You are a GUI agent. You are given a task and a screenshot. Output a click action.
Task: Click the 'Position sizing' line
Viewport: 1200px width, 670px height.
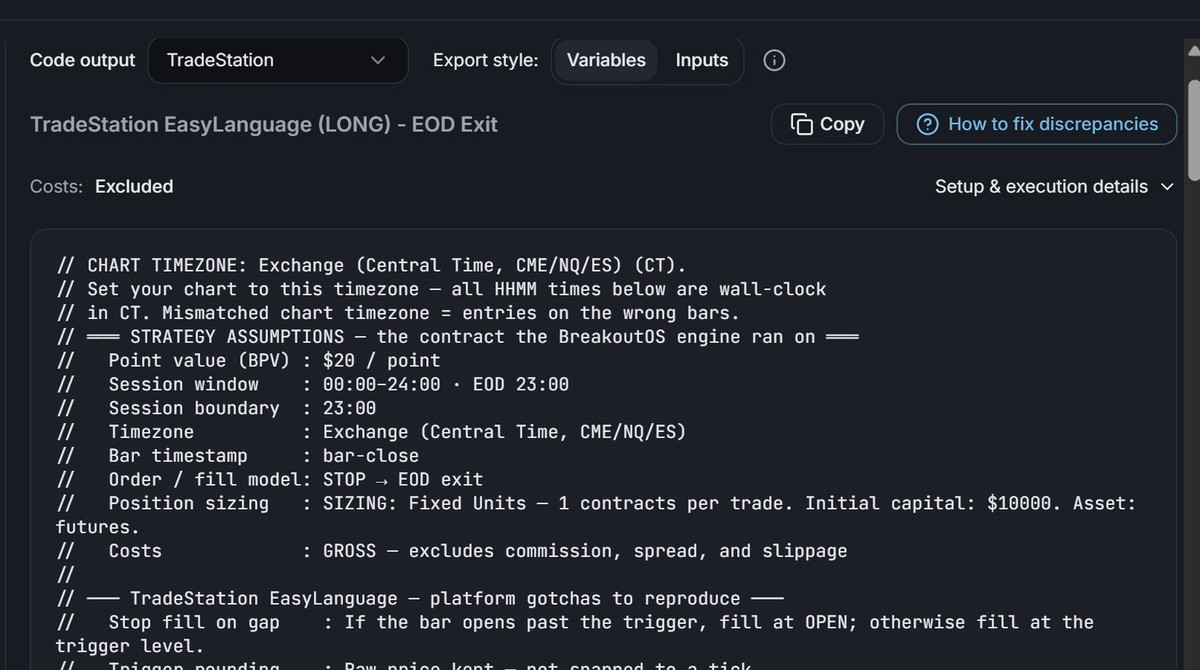point(596,515)
